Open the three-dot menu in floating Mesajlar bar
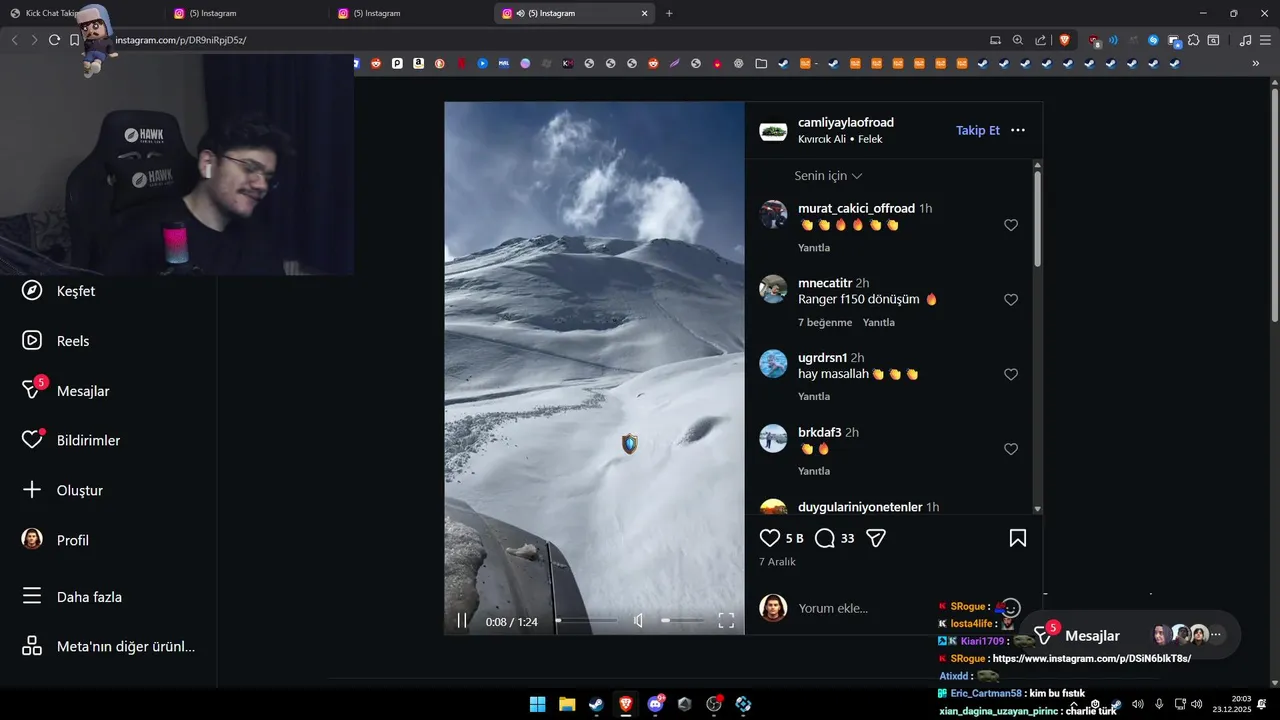The height and width of the screenshot is (720, 1280). click(x=1216, y=635)
